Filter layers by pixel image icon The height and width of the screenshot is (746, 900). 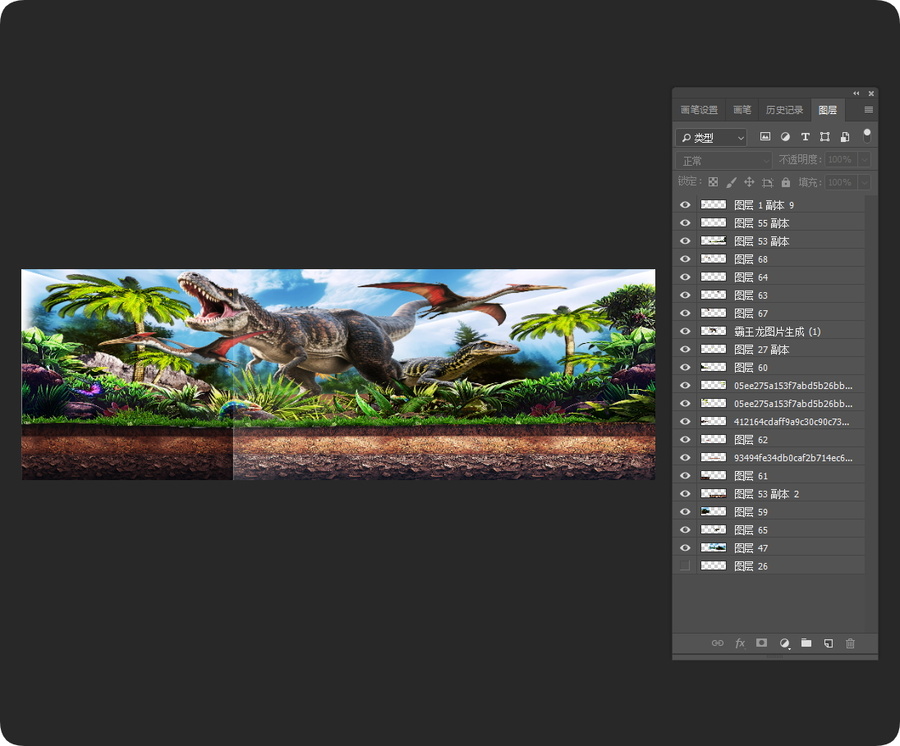point(765,137)
